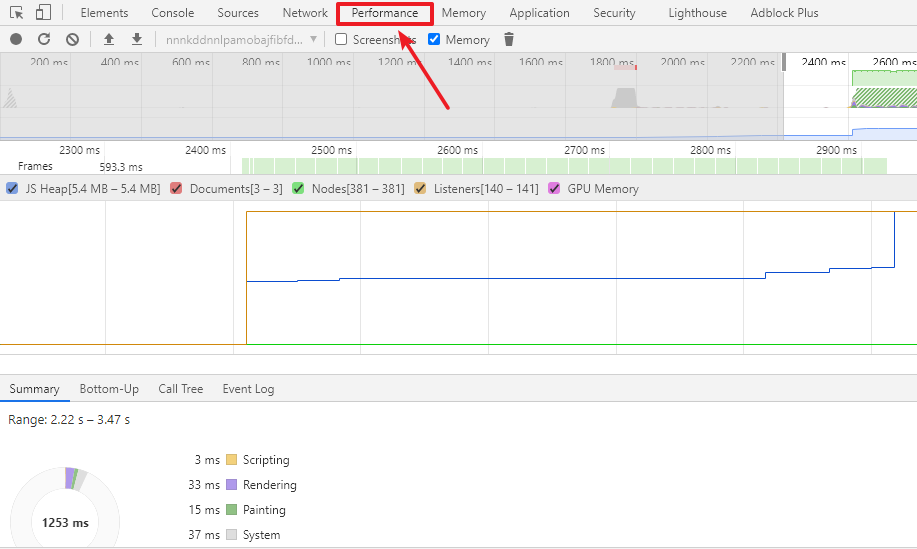Click the 2400 ms overview window handle

click(x=784, y=62)
